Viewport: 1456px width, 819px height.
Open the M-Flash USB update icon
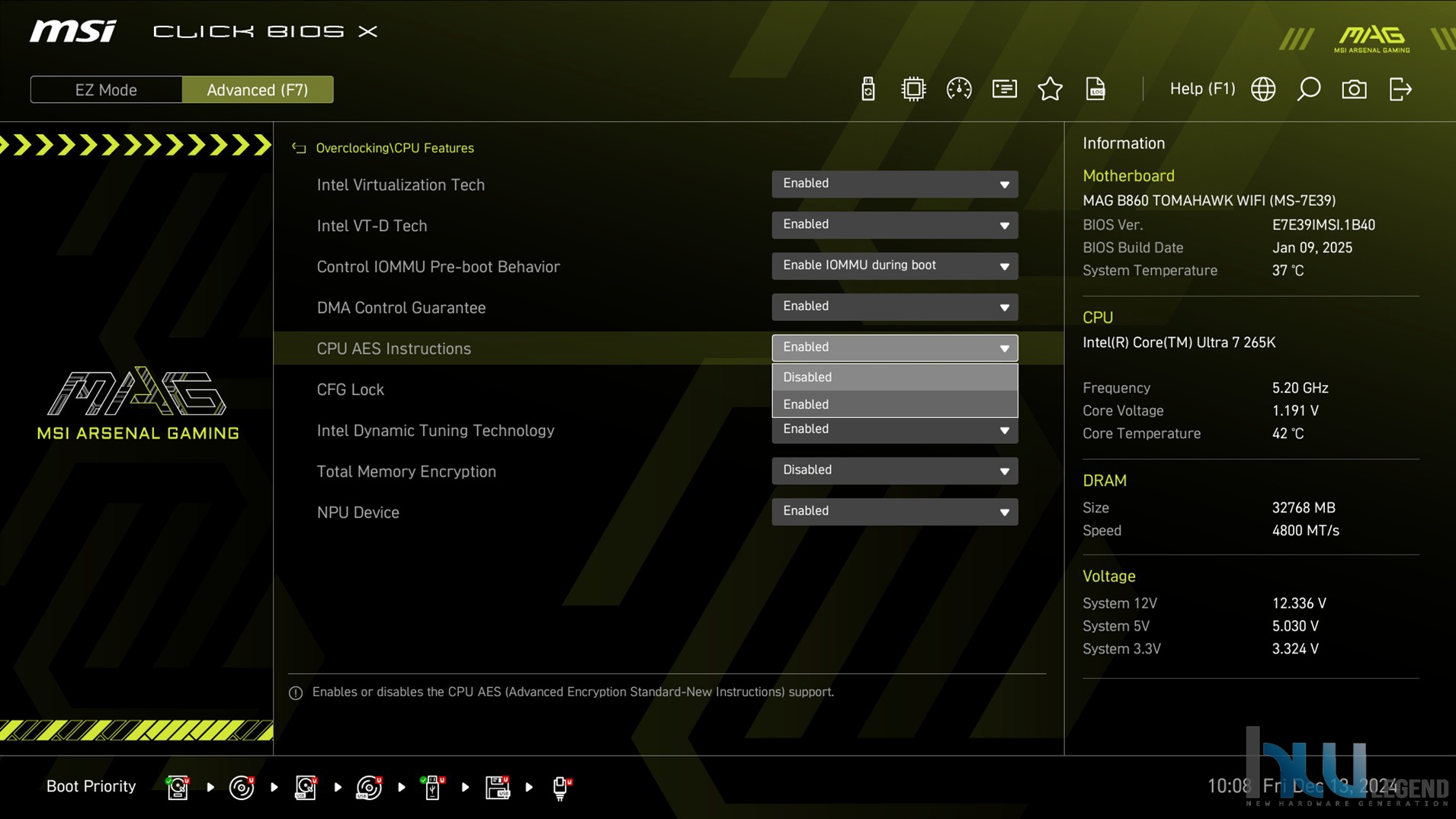[x=868, y=89]
